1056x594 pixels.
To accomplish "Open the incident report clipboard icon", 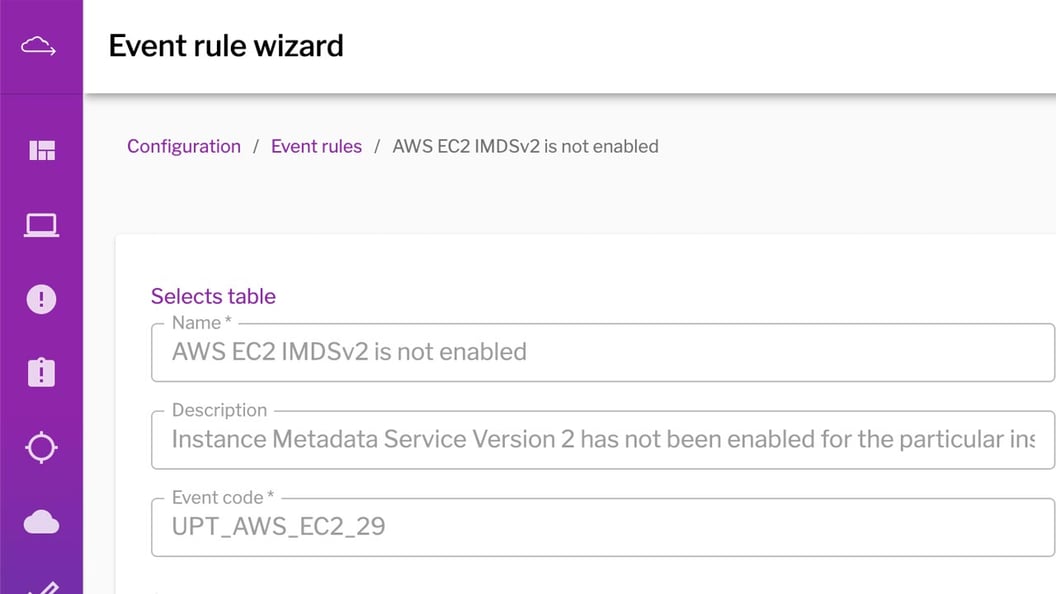I will tap(41, 372).
